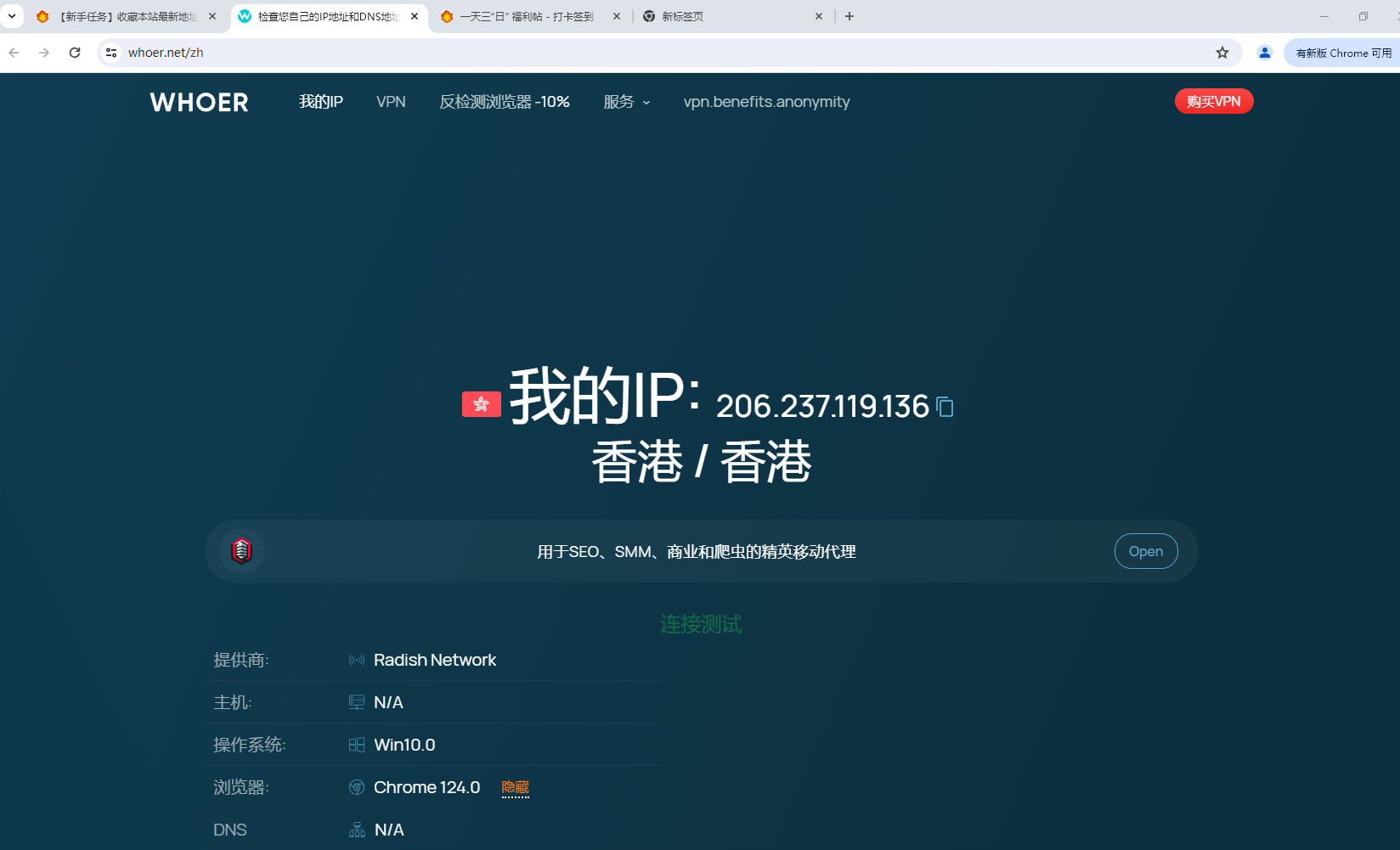Click the Open button on proxy banner

(x=1146, y=551)
